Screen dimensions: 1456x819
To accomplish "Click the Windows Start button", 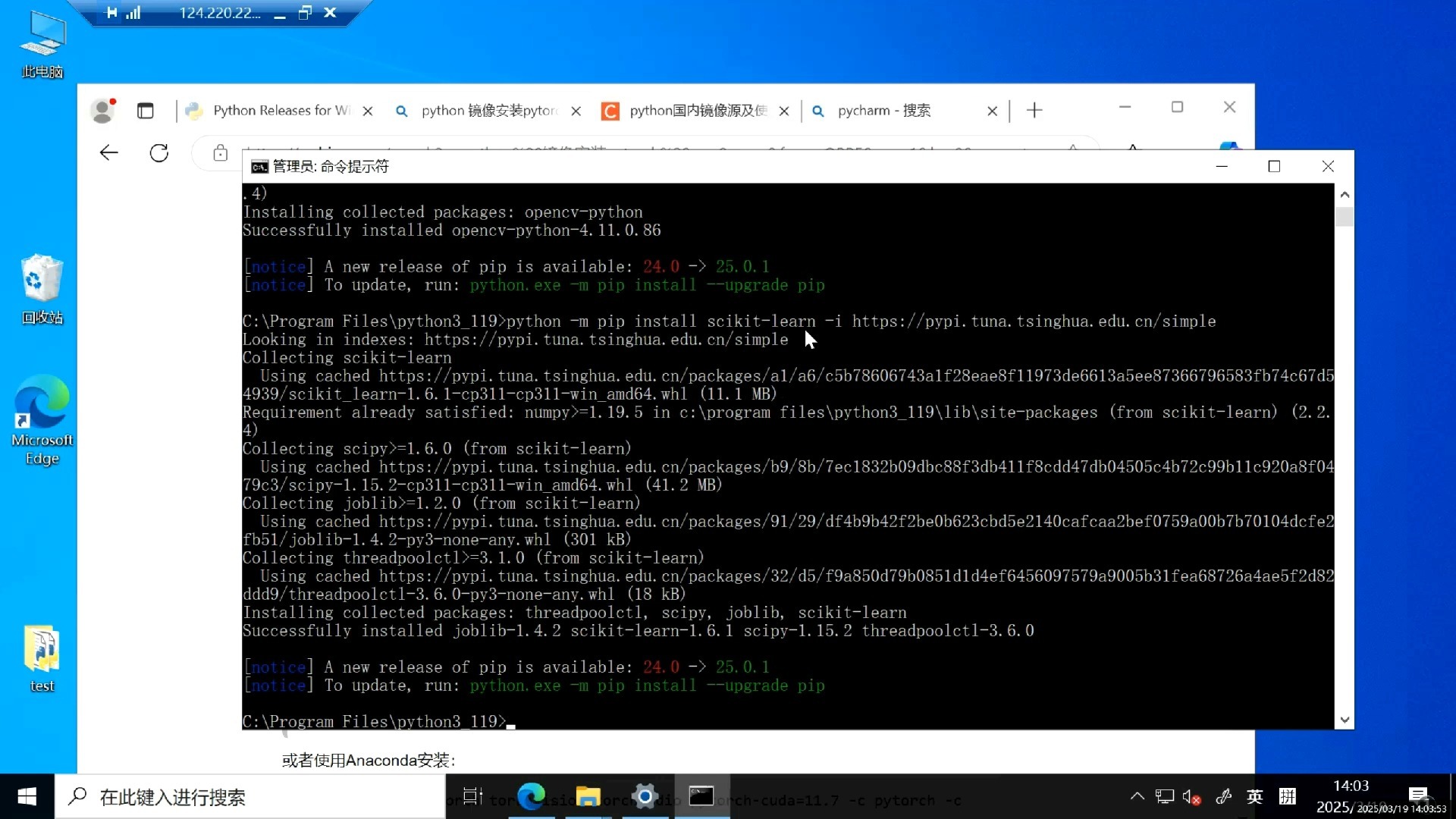I will [27, 796].
